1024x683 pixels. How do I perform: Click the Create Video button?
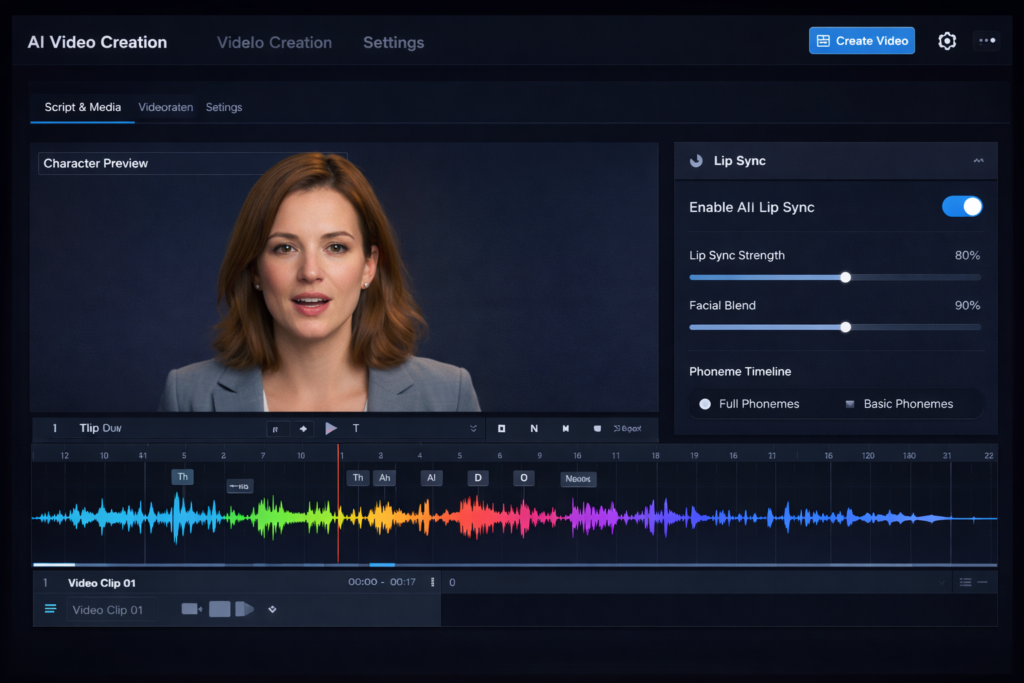861,41
